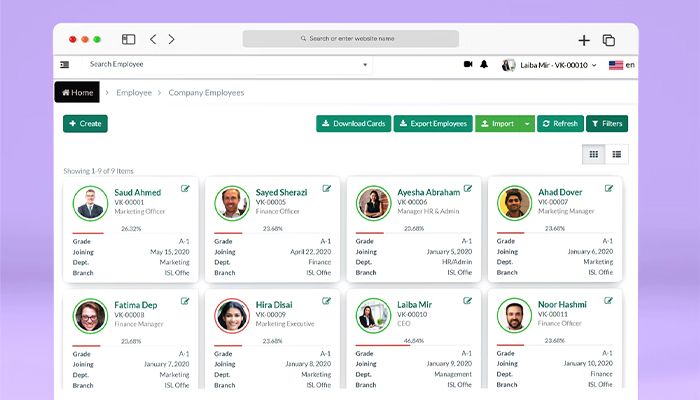Click the Create button
The height and width of the screenshot is (400, 700).
[85, 124]
